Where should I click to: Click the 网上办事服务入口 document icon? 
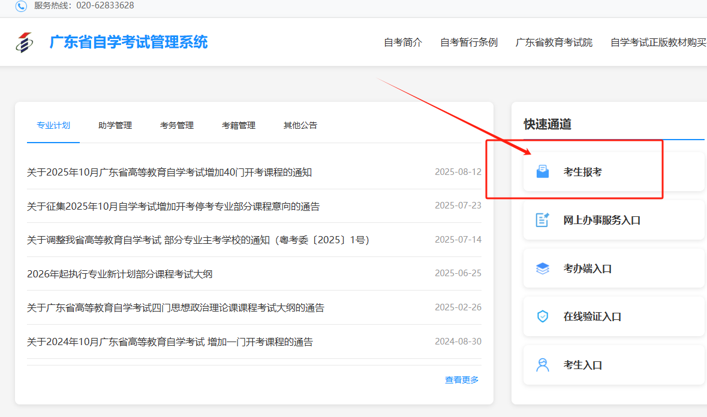tap(542, 220)
